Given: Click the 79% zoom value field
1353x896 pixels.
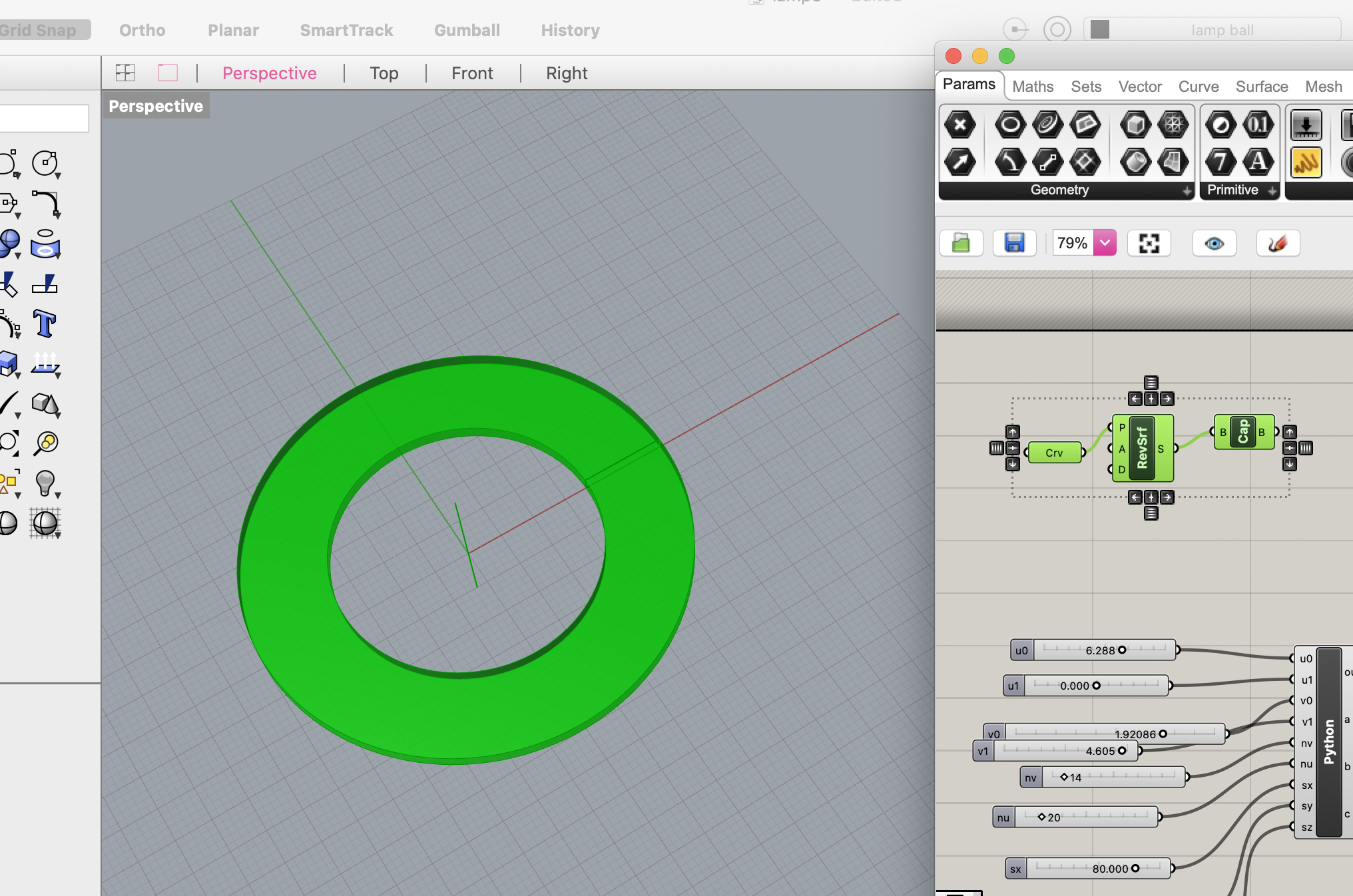Looking at the screenshot, I should pyautogui.click(x=1073, y=243).
